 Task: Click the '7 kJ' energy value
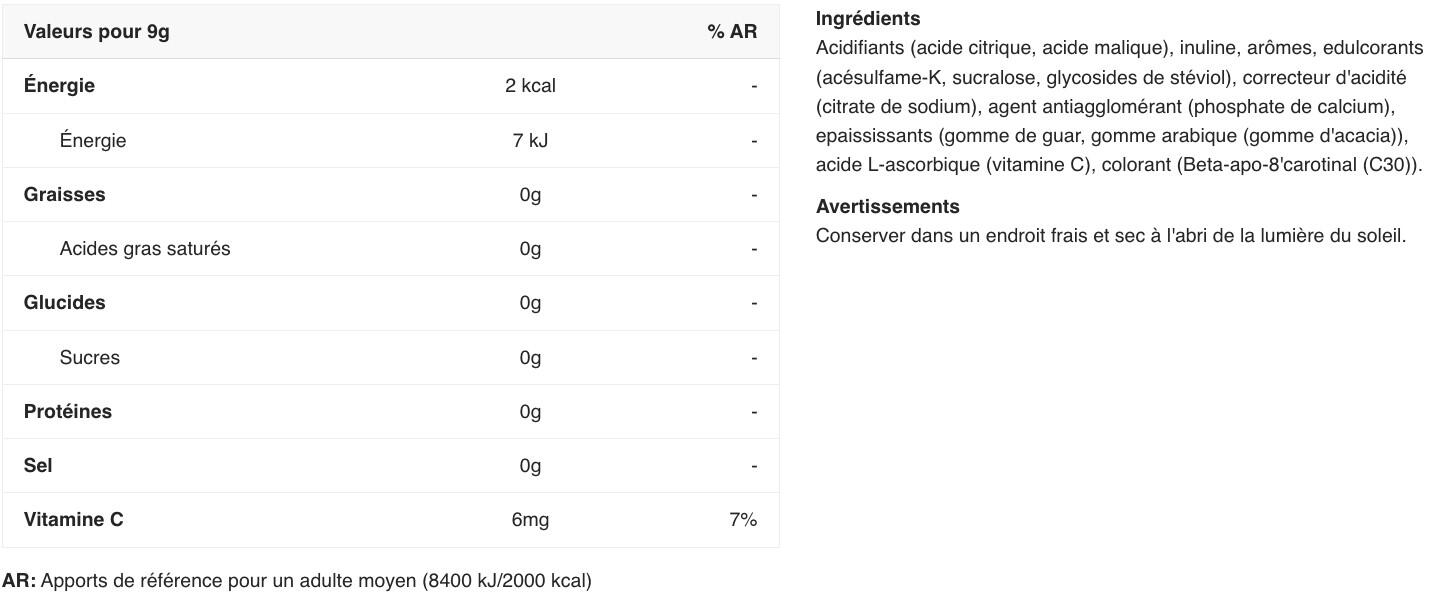(x=530, y=141)
